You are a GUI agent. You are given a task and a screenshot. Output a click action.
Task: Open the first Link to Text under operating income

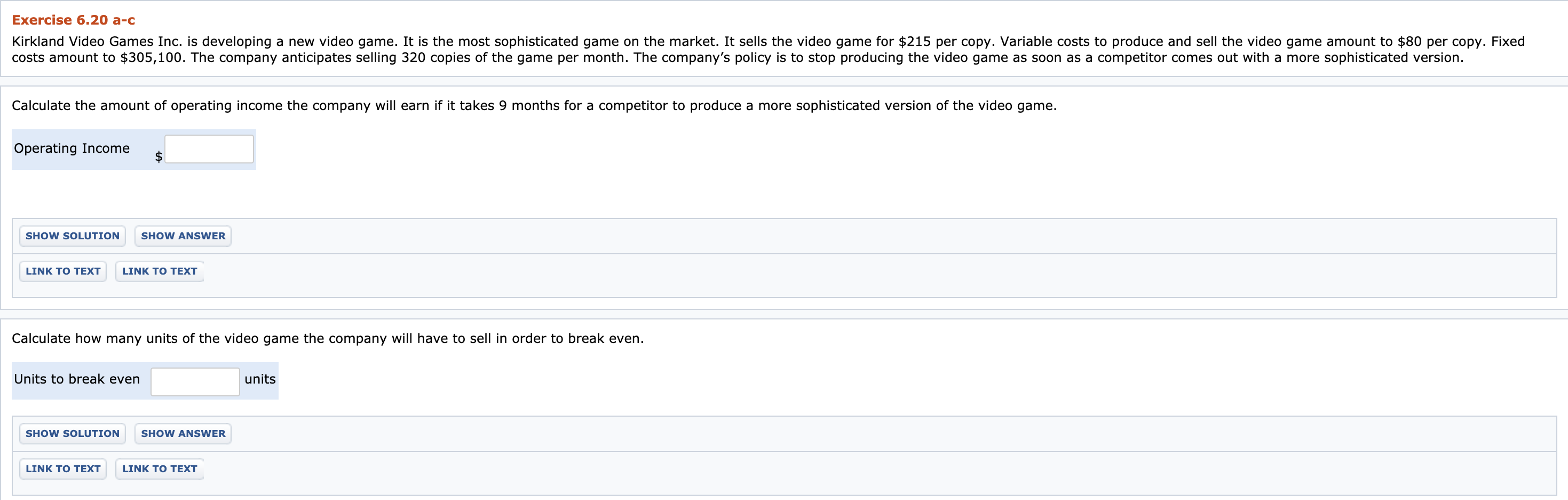62,271
